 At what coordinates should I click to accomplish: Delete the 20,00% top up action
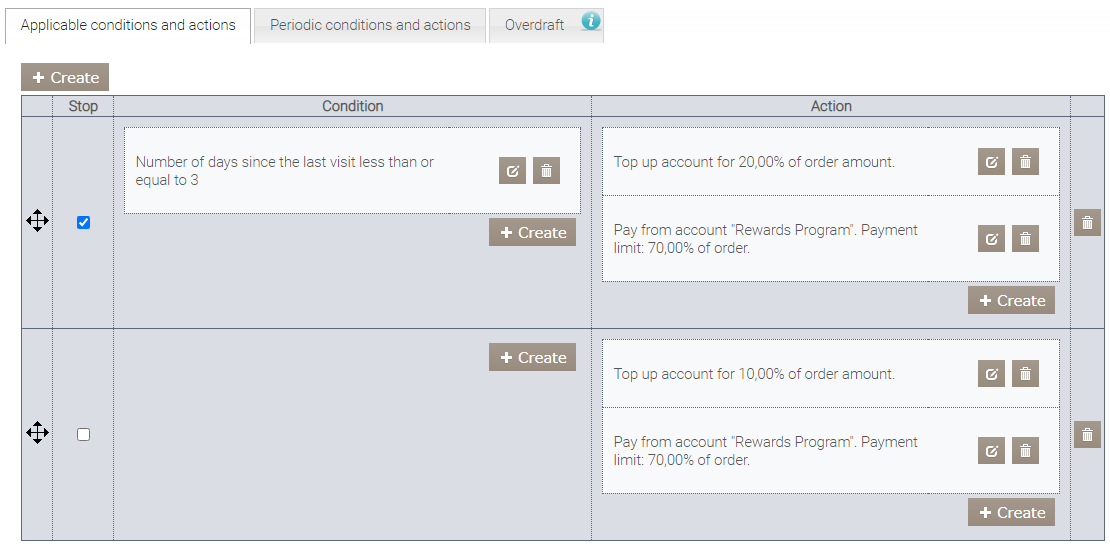[1025, 162]
